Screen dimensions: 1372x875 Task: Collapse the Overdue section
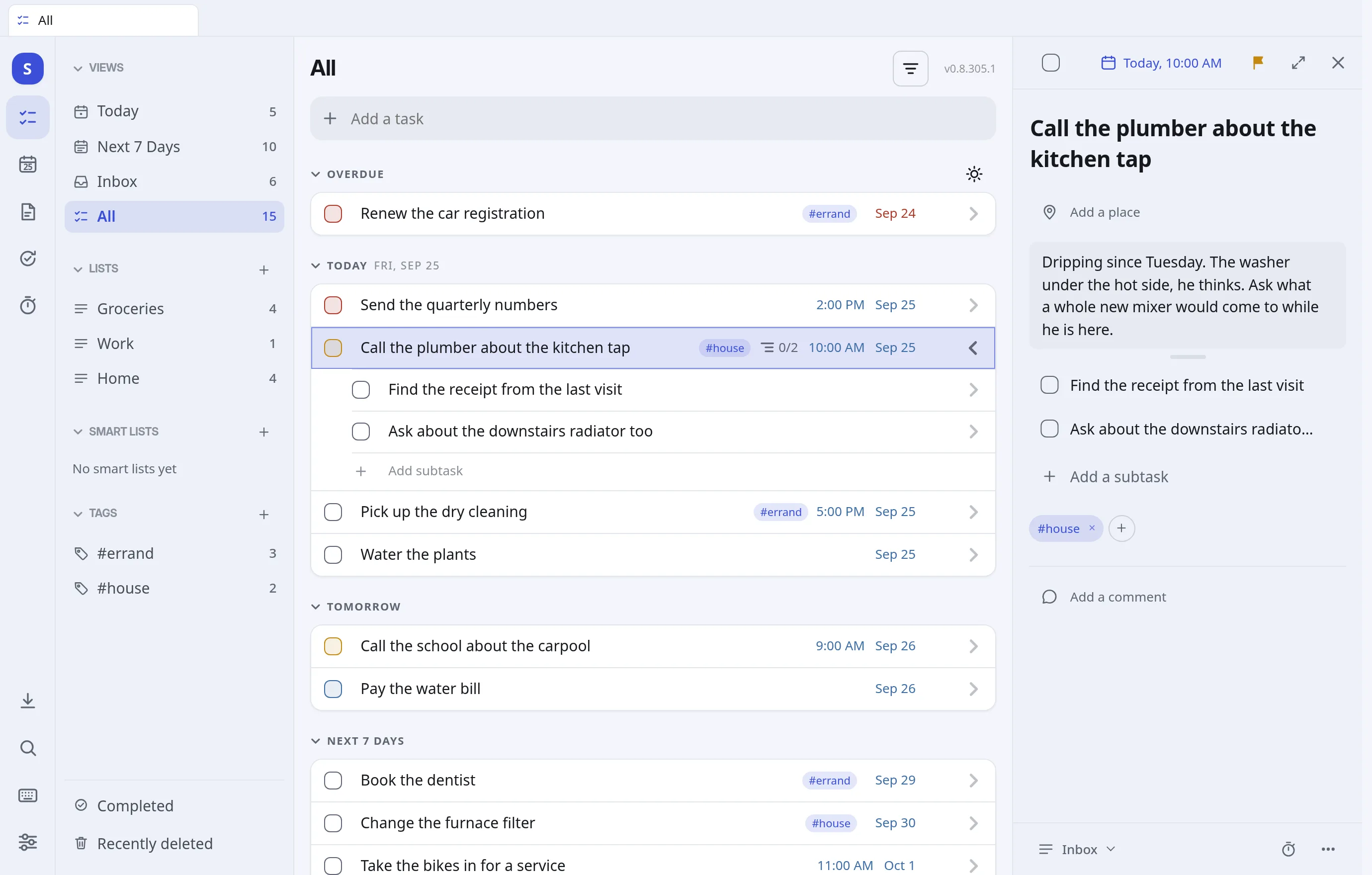tap(315, 175)
